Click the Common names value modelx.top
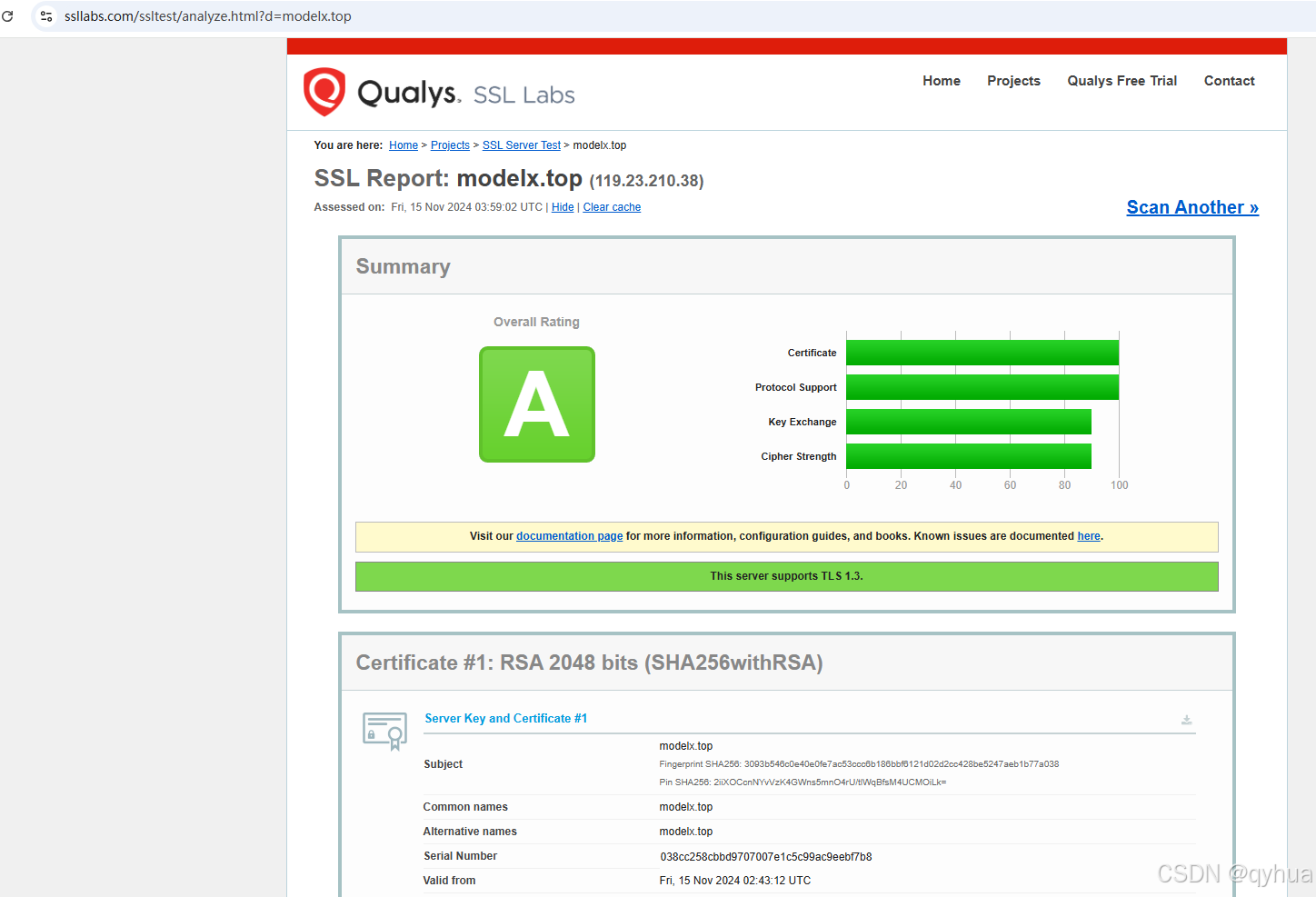The height and width of the screenshot is (897, 1316). 686,807
